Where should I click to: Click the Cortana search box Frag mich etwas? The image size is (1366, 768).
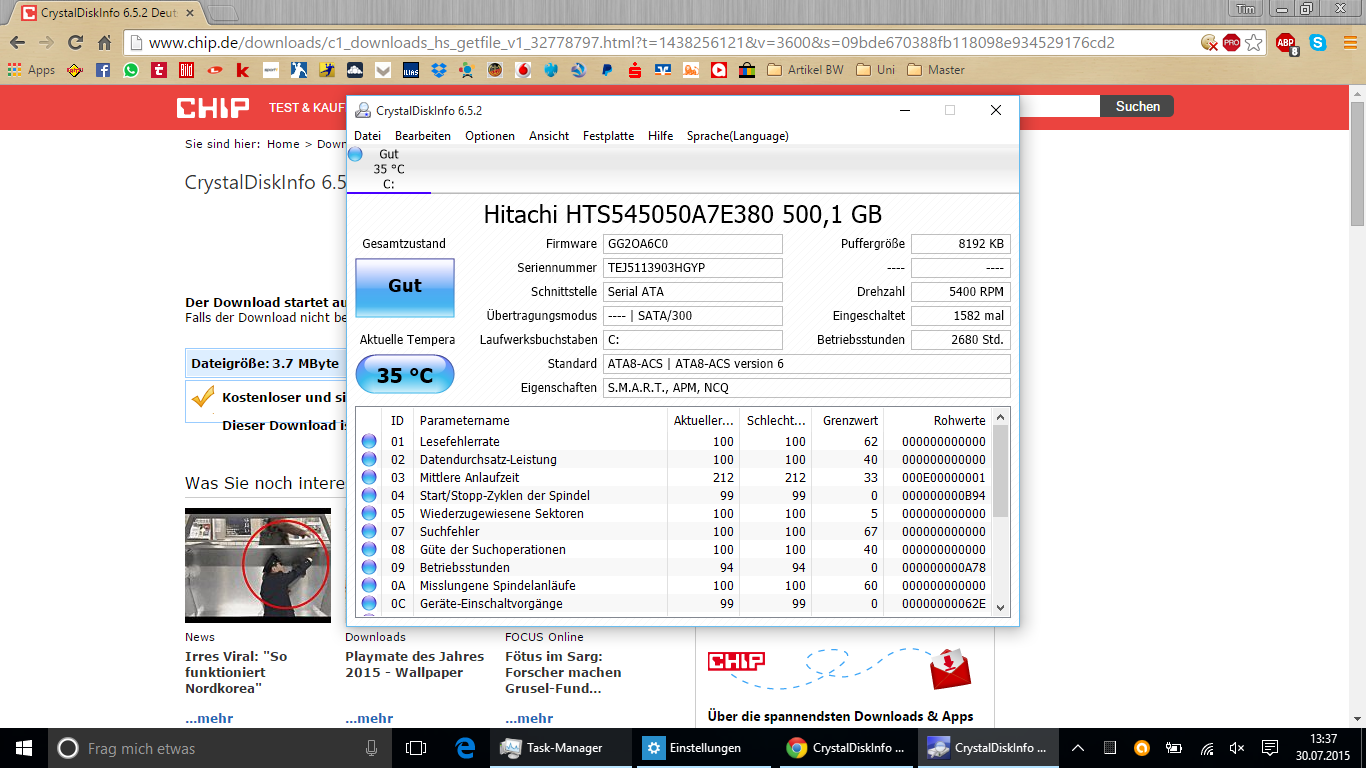click(x=218, y=748)
